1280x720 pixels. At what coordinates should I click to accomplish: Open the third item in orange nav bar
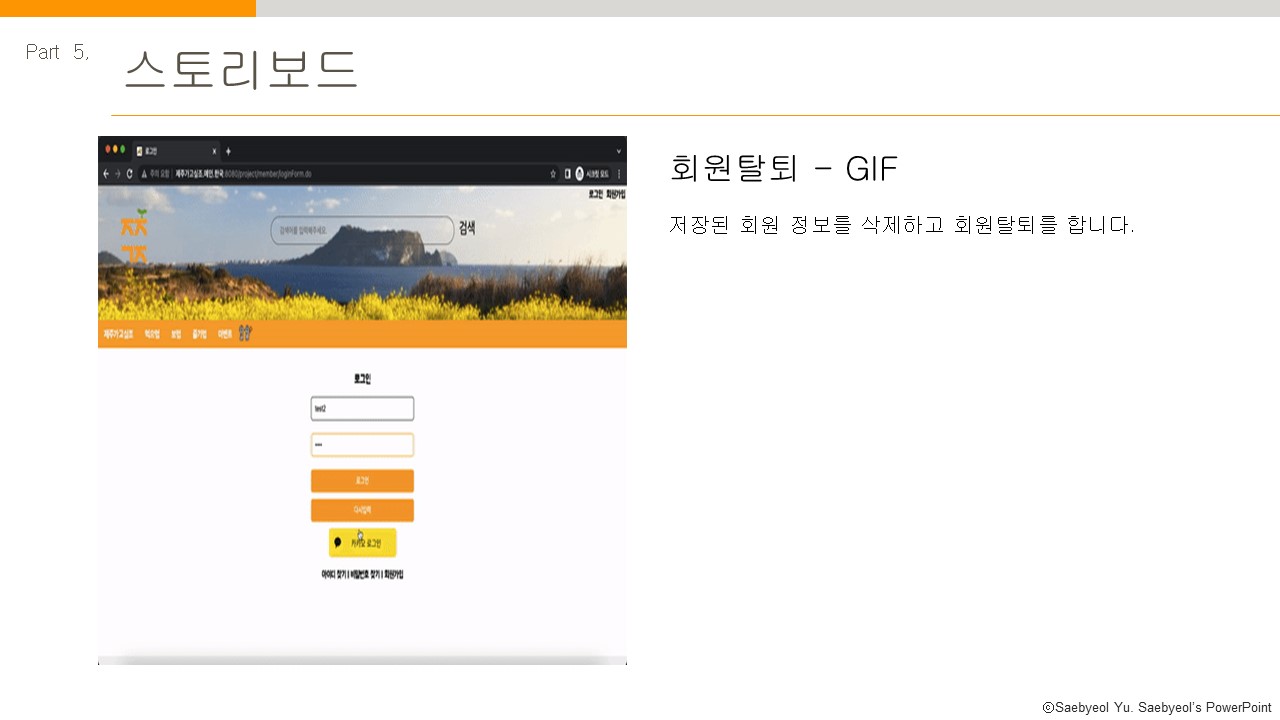click(x=176, y=334)
